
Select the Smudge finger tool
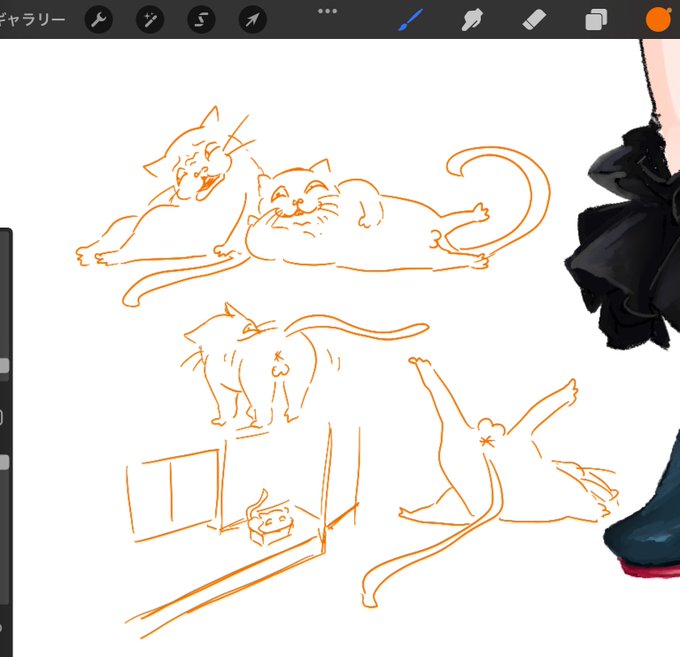472,20
